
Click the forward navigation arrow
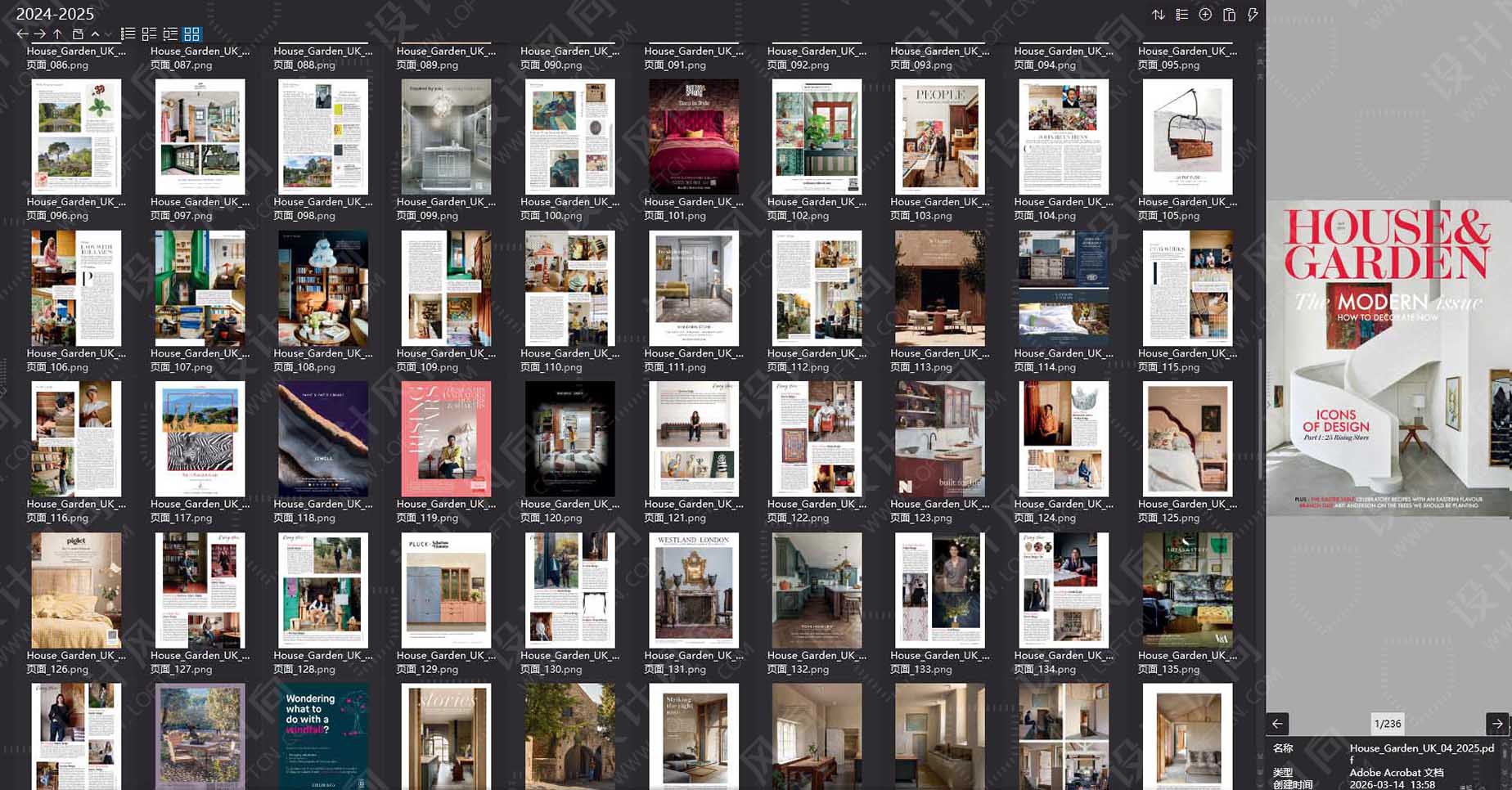[x=39, y=34]
